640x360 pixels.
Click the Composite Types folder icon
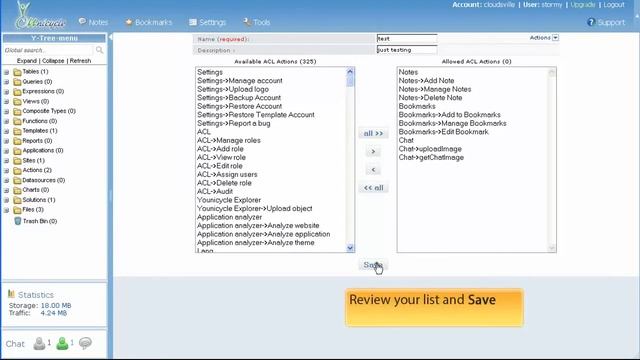[17, 111]
